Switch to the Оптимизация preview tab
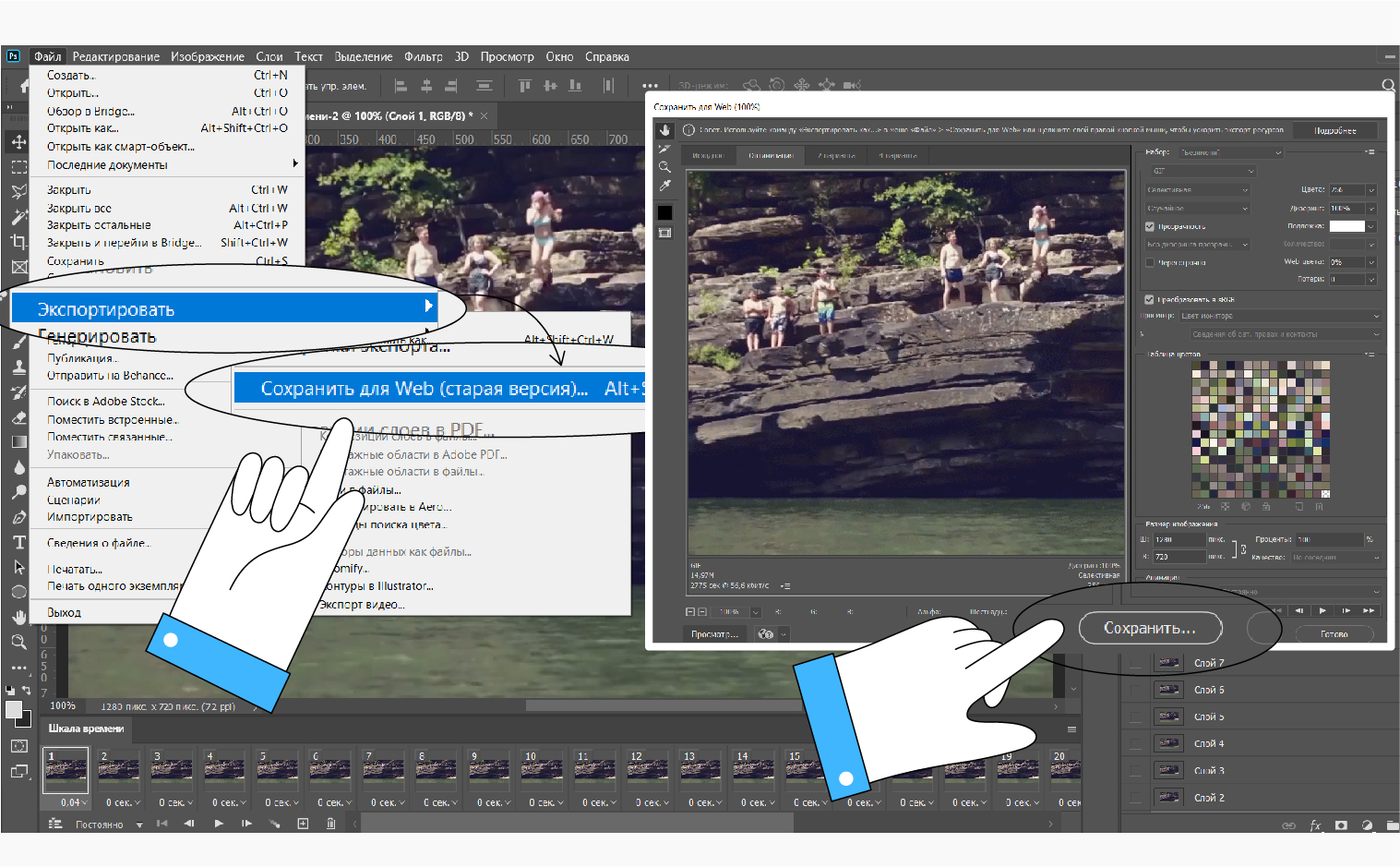Viewport: 1400px width, 867px height. point(771,155)
